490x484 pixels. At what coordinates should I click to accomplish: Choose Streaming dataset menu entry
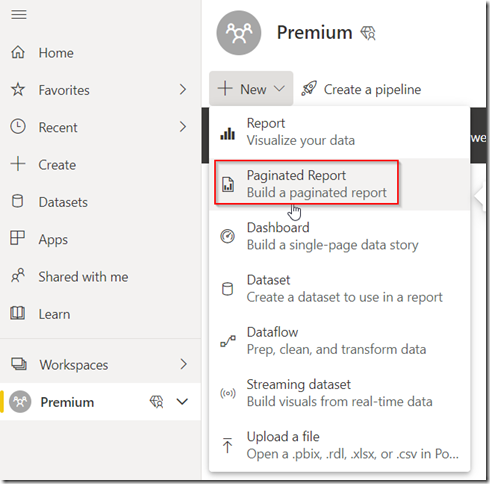pyautogui.click(x=339, y=393)
